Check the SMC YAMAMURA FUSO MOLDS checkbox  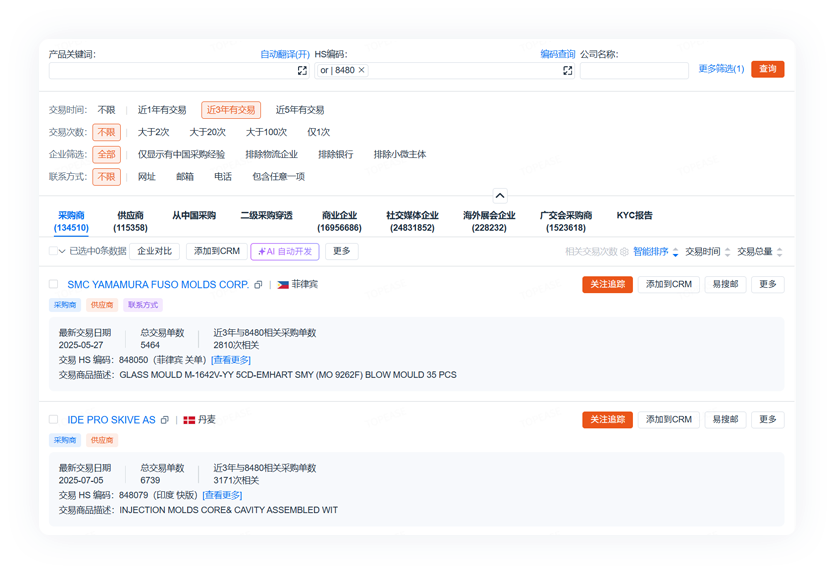(x=54, y=285)
